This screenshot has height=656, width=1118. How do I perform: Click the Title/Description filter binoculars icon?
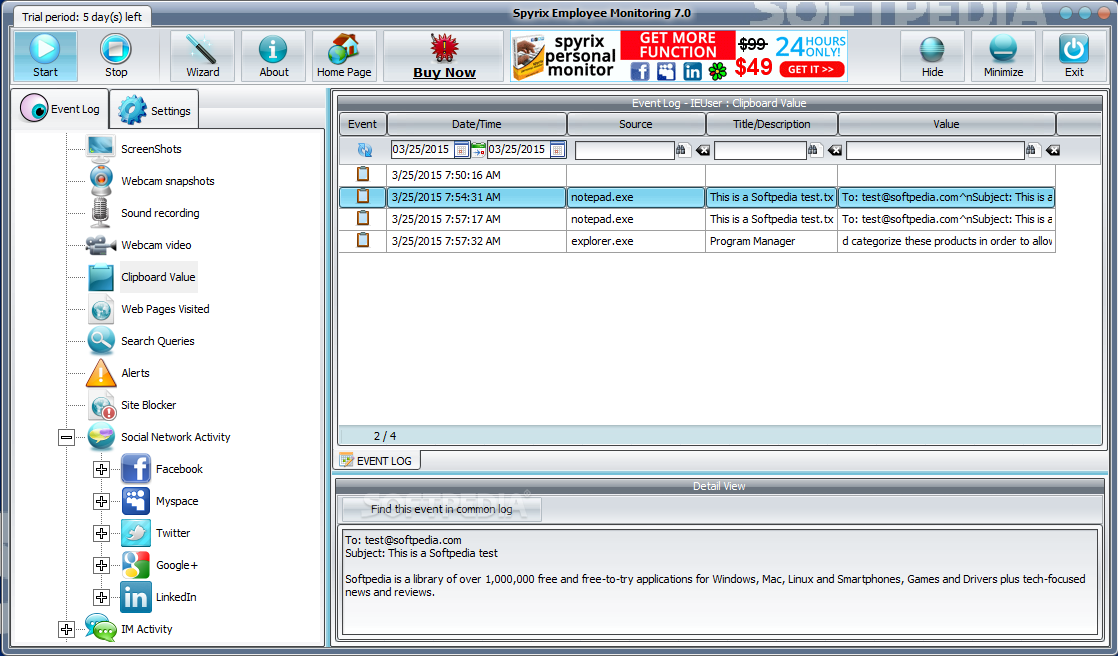tap(814, 150)
